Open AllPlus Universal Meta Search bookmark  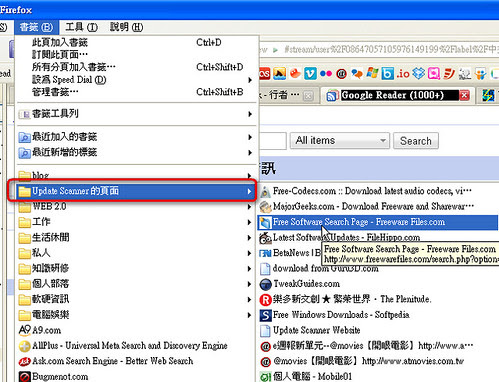pyautogui.click(x=137, y=346)
